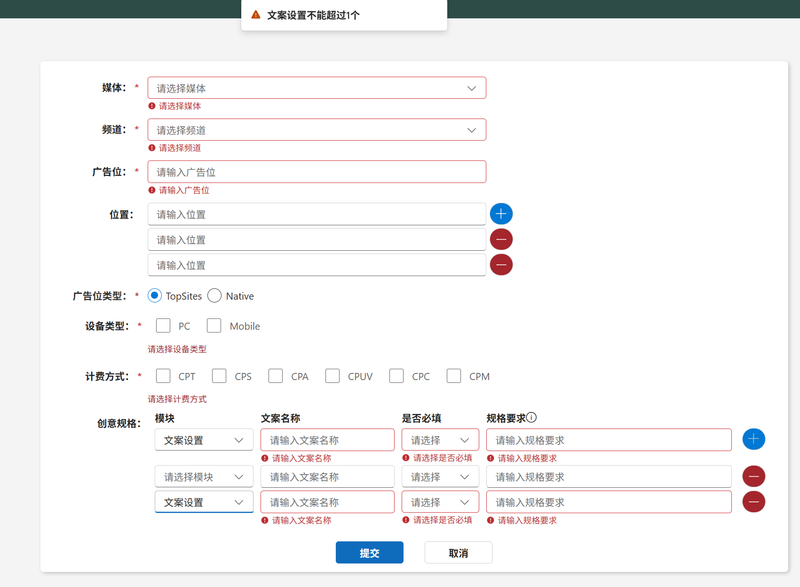Screen dimensions: 800x587
Task: Click warning icon in the top alert
Action: 256,15
